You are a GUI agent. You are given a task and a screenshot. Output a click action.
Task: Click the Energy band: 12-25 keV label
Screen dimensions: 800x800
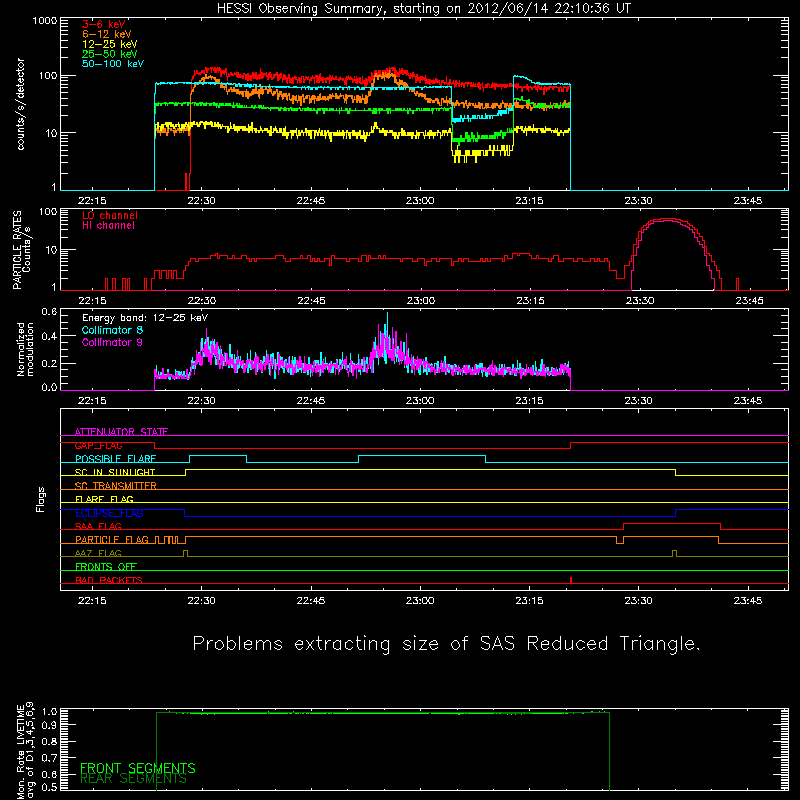coord(145,318)
